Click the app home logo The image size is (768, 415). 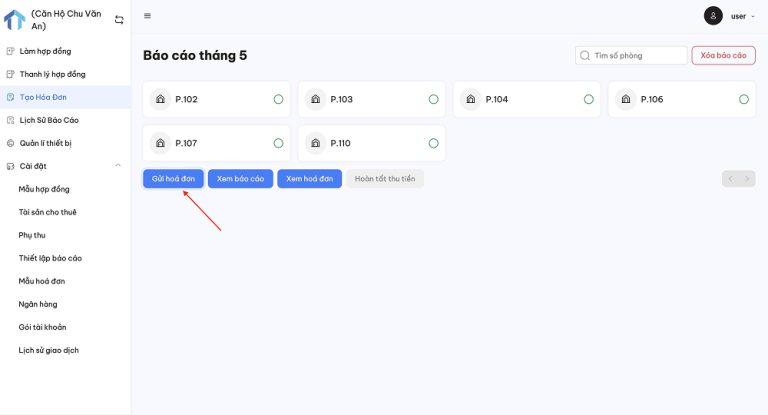14,20
